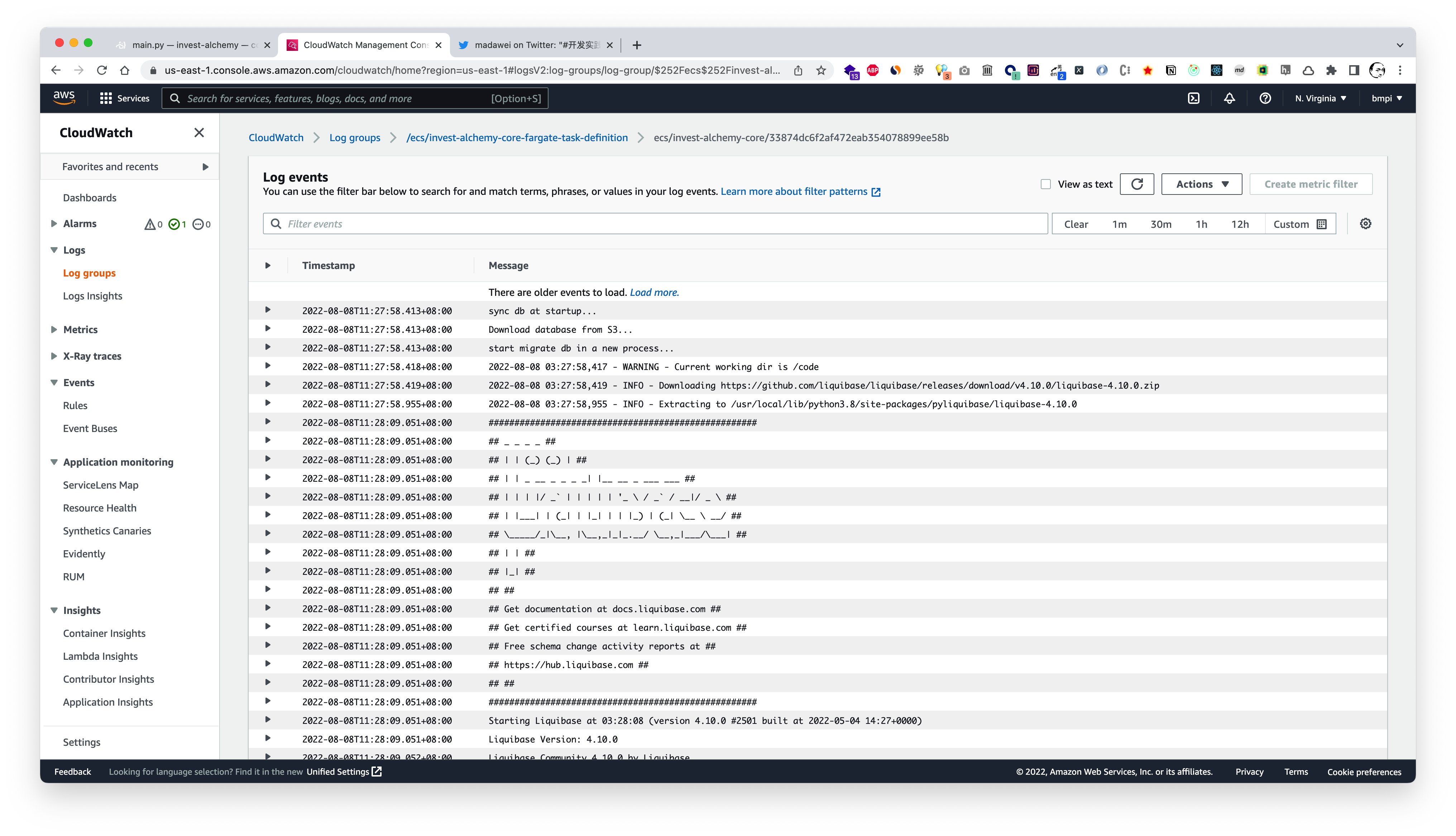Open the alarms in-alarm count indicator
The image size is (1456, 836).
coord(153,224)
